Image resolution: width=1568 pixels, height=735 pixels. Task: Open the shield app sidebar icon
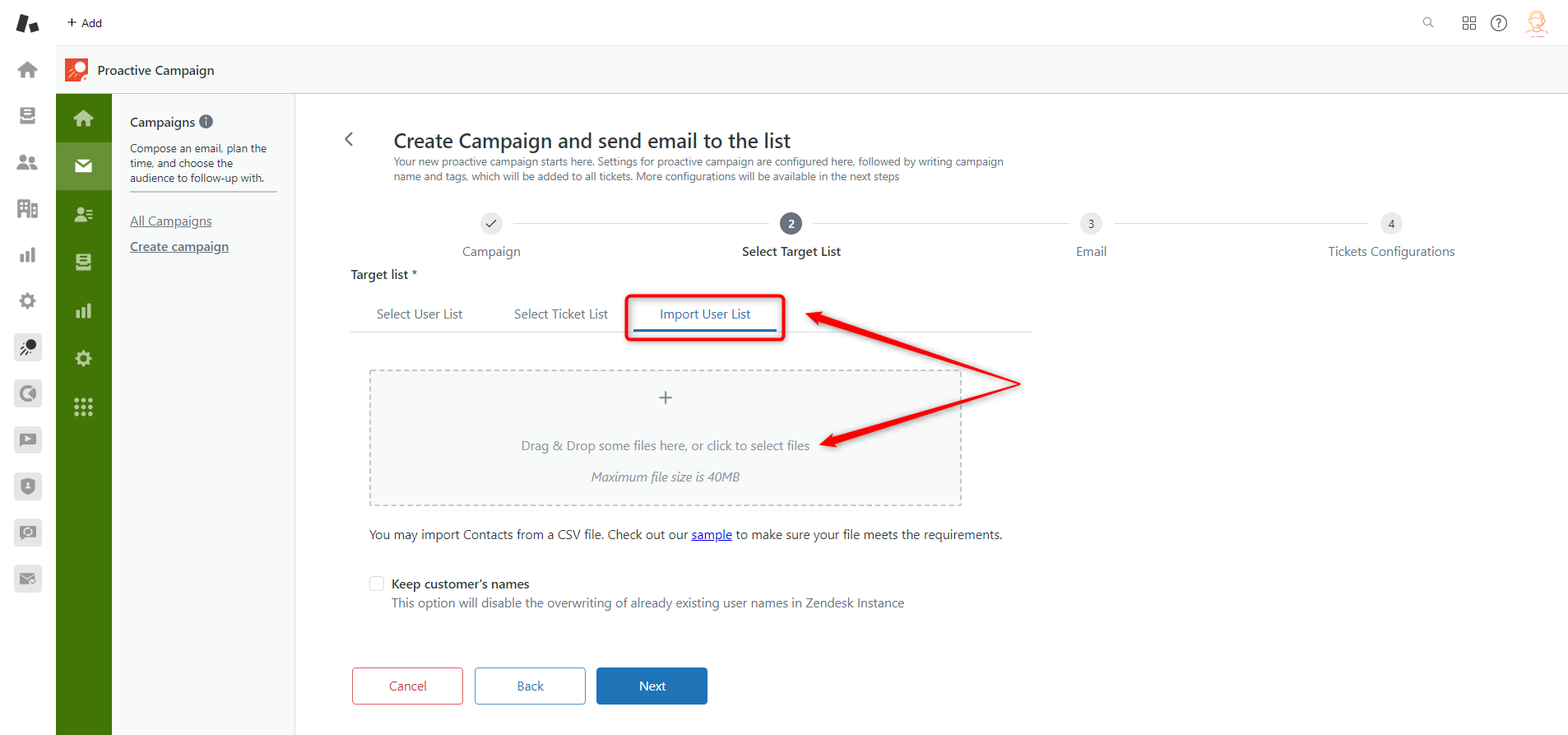(28, 486)
